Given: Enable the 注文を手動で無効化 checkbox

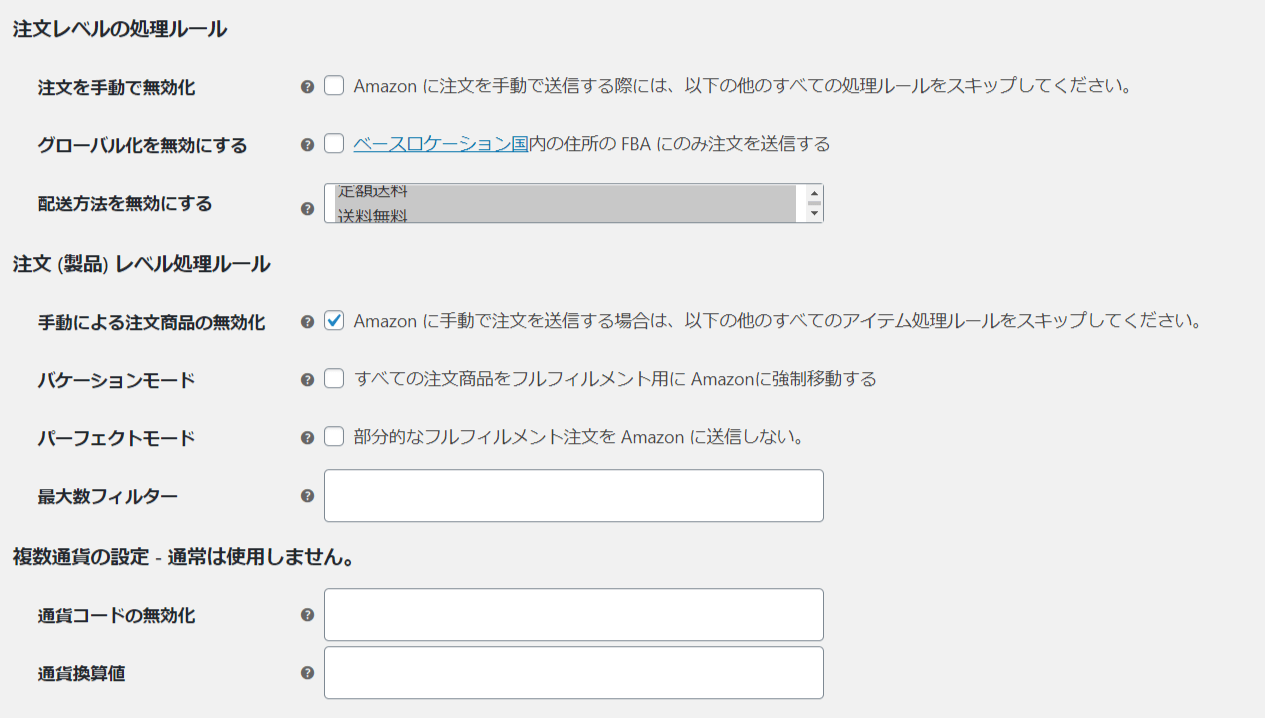Looking at the screenshot, I should 334,86.
